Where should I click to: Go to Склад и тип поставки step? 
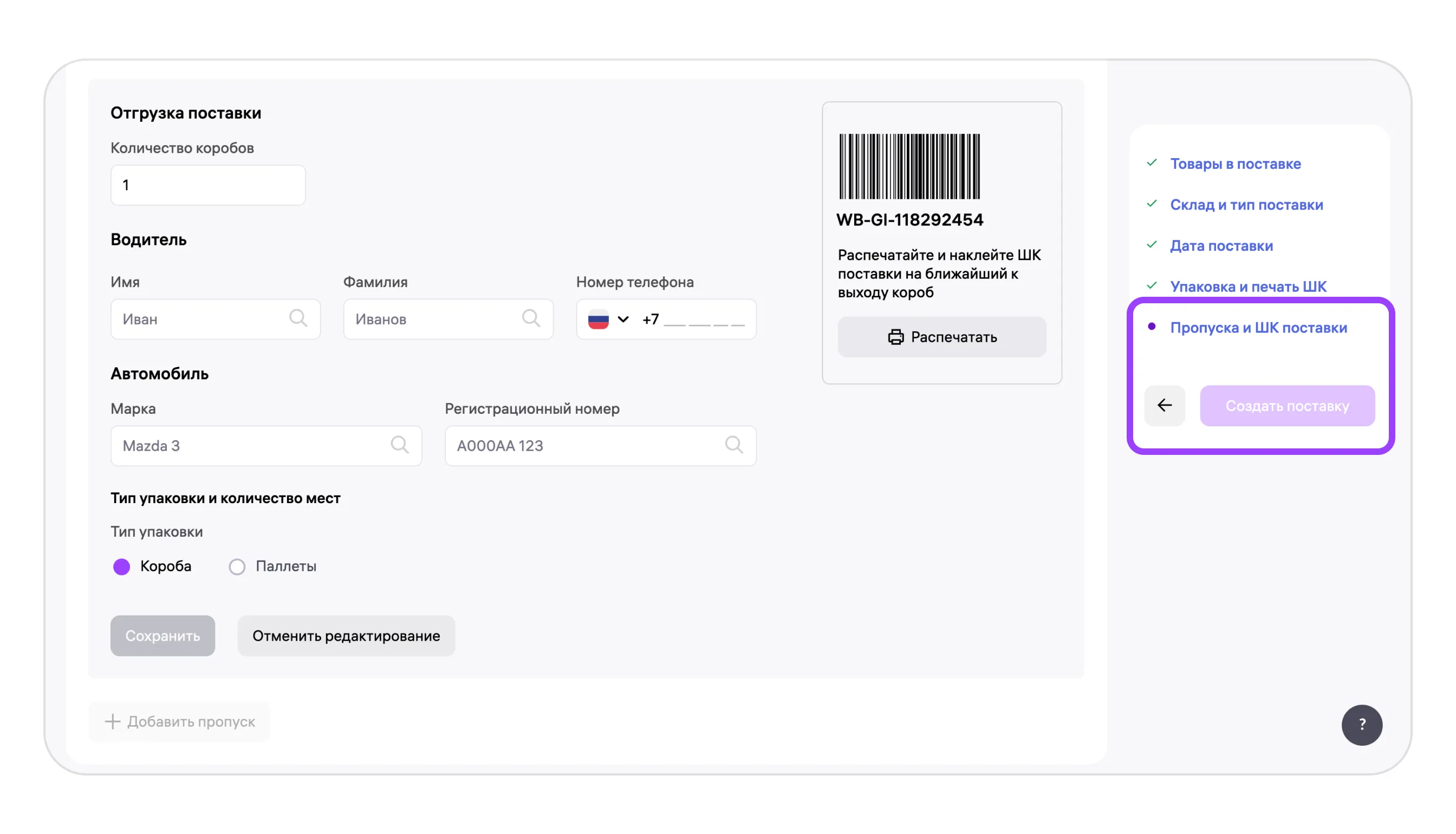pos(1246,205)
